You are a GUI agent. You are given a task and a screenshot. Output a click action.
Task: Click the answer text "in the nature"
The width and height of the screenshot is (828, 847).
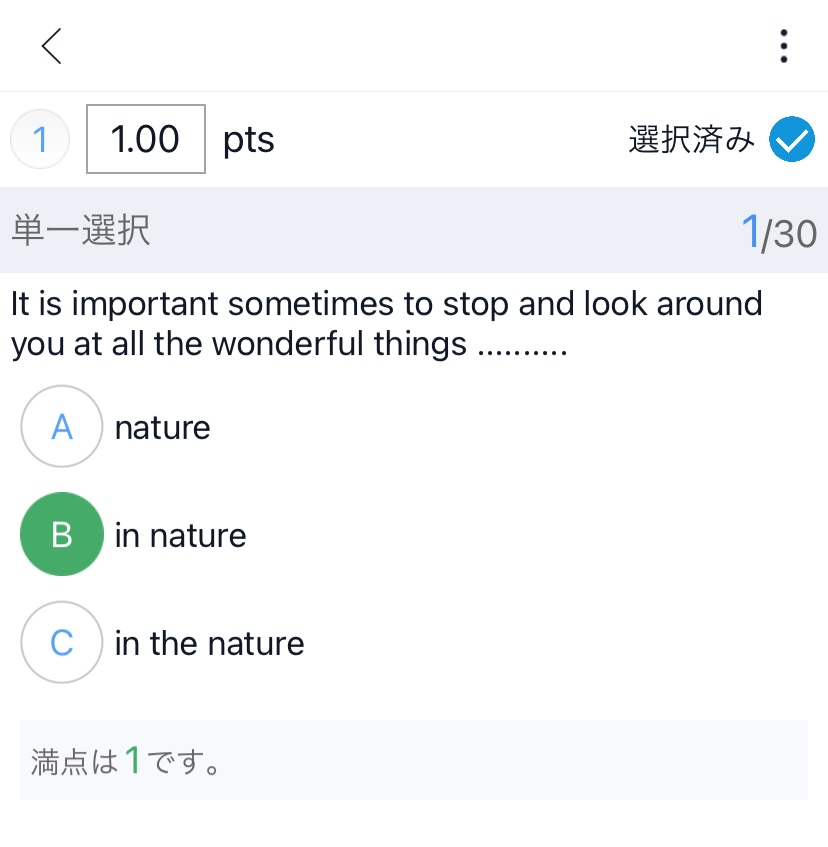click(210, 644)
